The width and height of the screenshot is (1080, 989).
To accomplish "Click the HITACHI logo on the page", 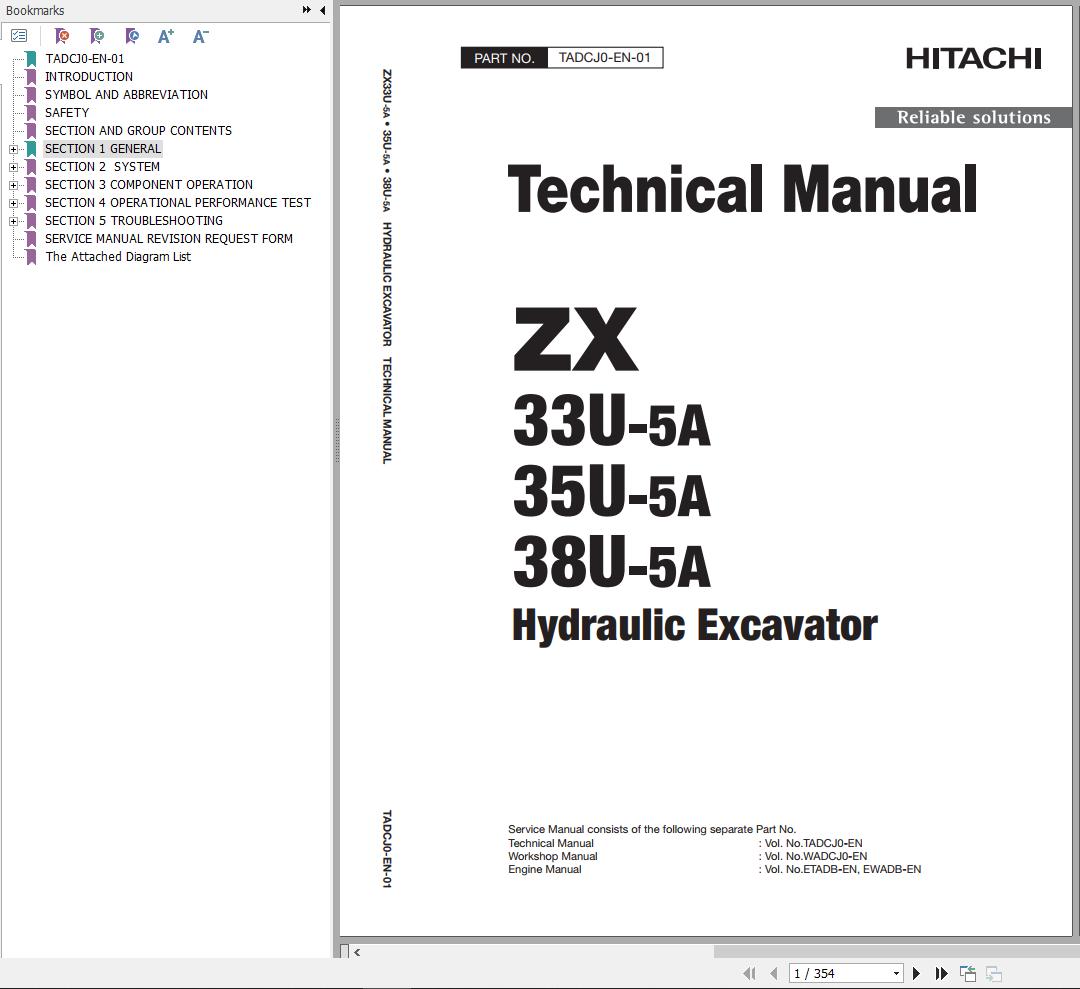I will [x=973, y=59].
